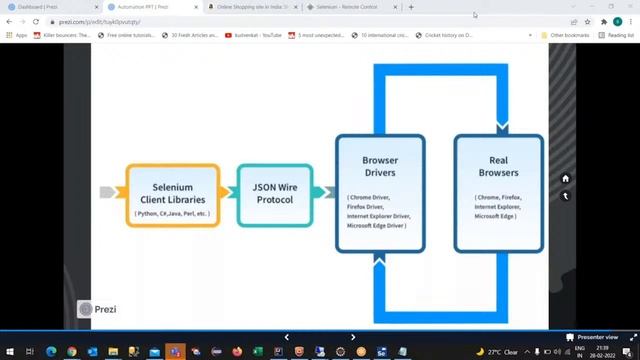
Task: Go to the previous Prezi slide arrow
Action: pyautogui.click(x=287, y=337)
